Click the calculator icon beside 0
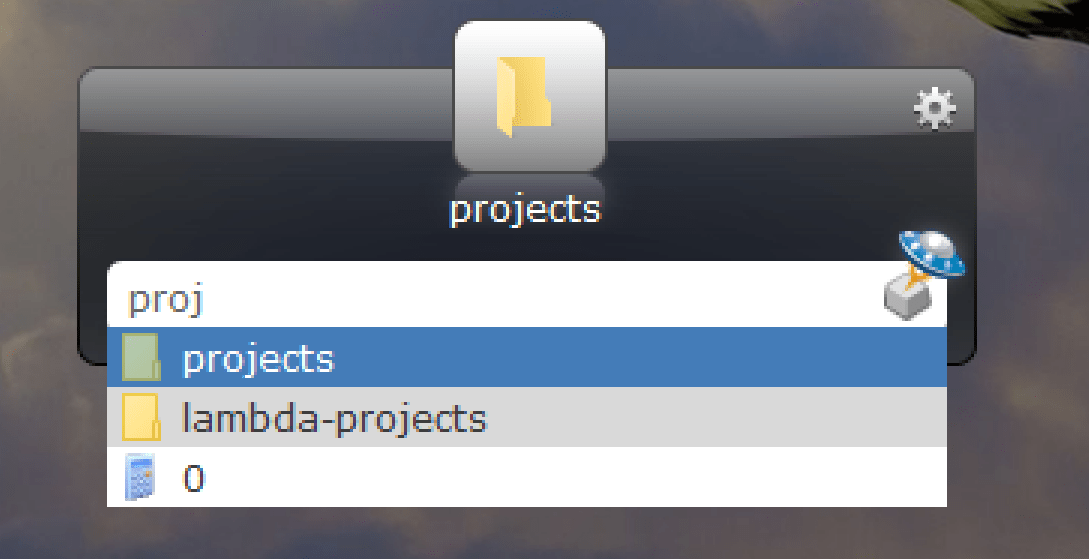 click(x=140, y=477)
